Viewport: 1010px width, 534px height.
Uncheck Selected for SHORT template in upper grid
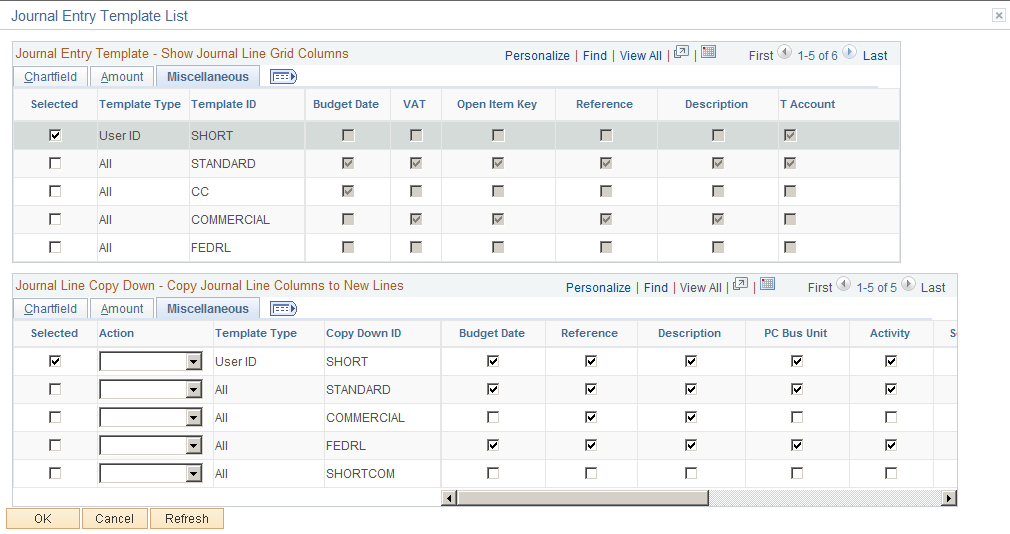(x=55, y=135)
